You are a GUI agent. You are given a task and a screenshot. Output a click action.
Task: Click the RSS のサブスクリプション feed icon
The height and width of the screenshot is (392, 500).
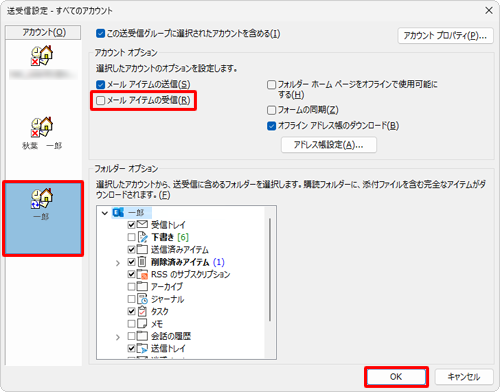pyautogui.click(x=142, y=274)
